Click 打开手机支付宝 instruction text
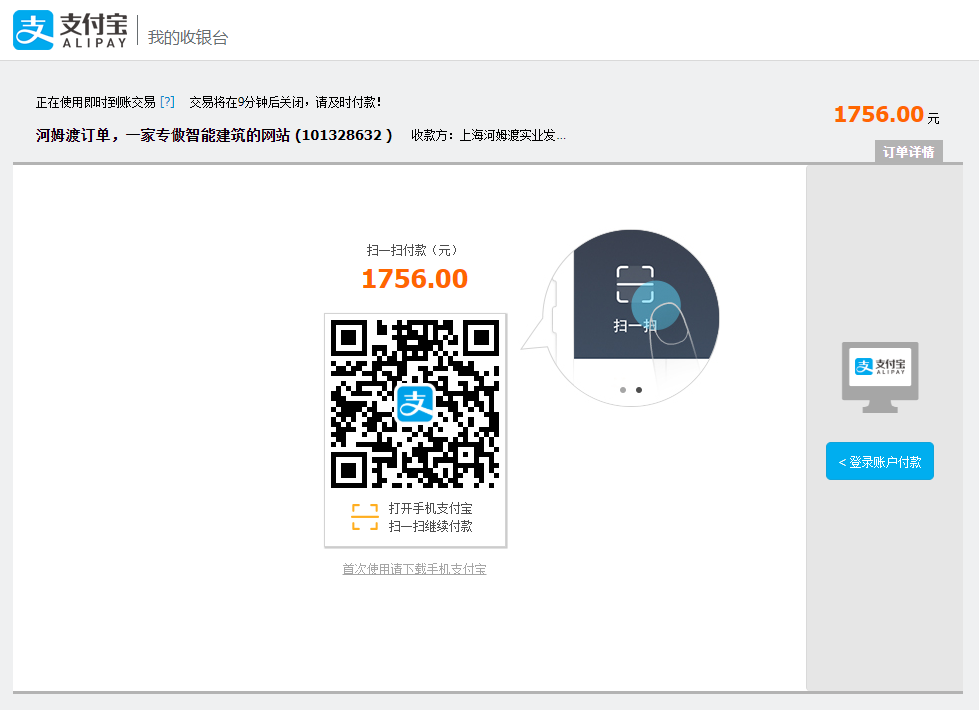Screen dimensions: 979x710 [x=430, y=508]
